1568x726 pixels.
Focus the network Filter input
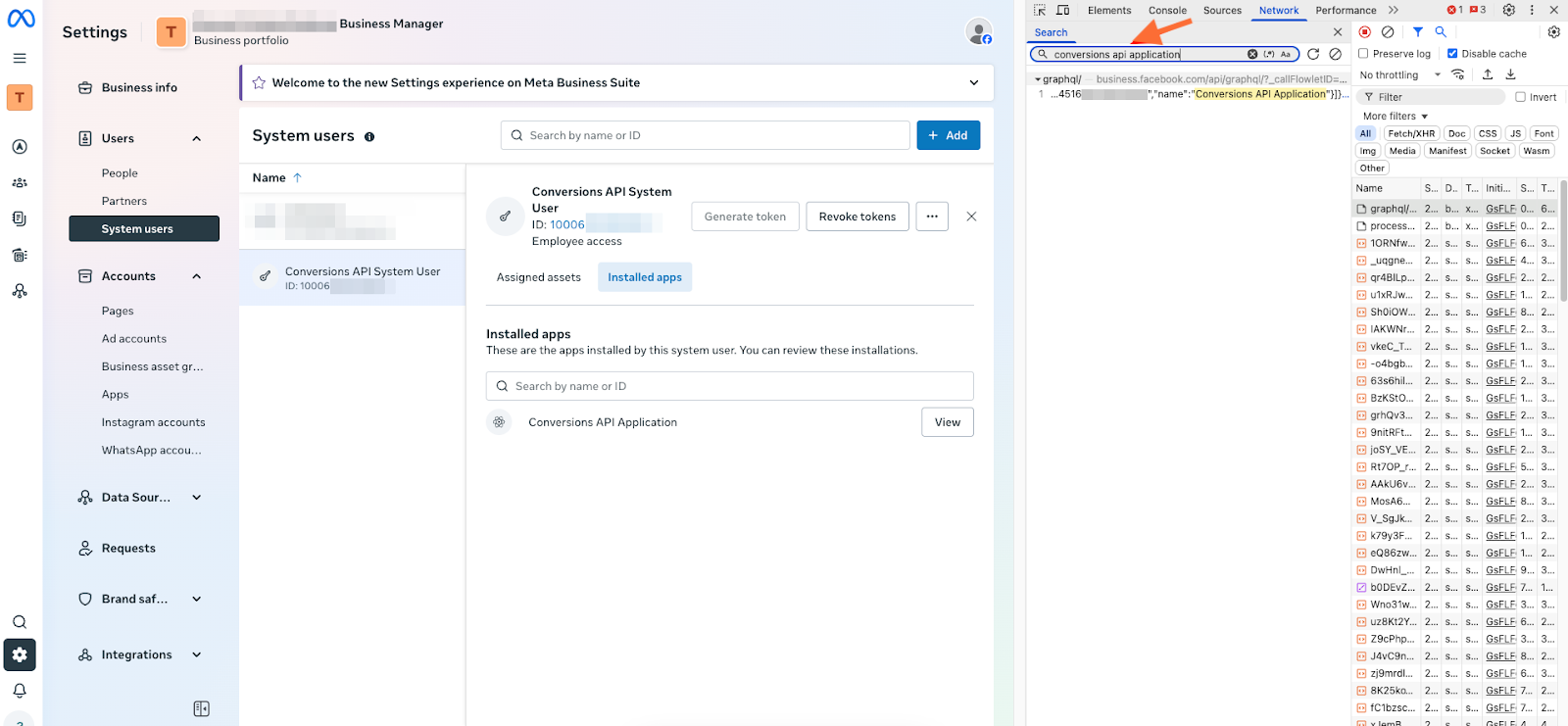pyautogui.click(x=1431, y=97)
